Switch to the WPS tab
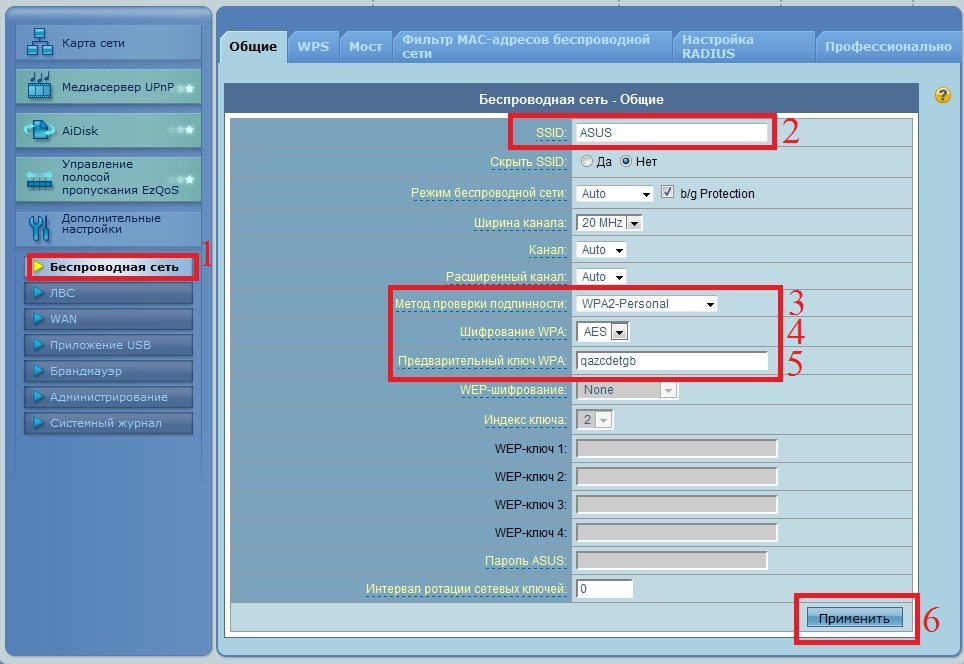Viewport: 964px width, 664px height. pos(313,47)
